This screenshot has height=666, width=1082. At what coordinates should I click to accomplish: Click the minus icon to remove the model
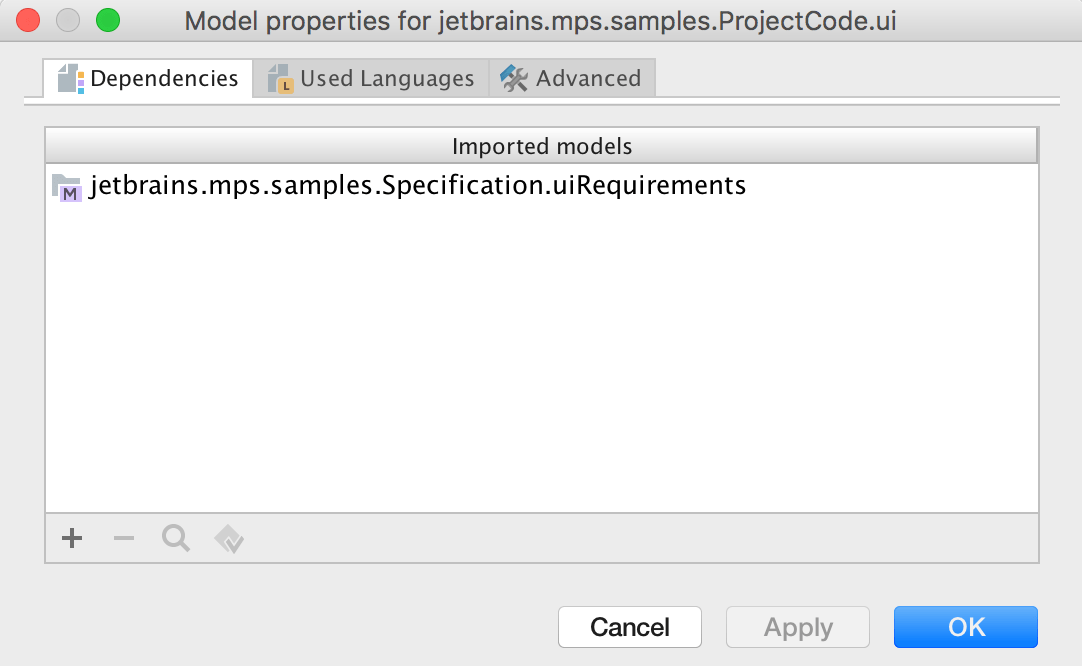(x=123, y=539)
